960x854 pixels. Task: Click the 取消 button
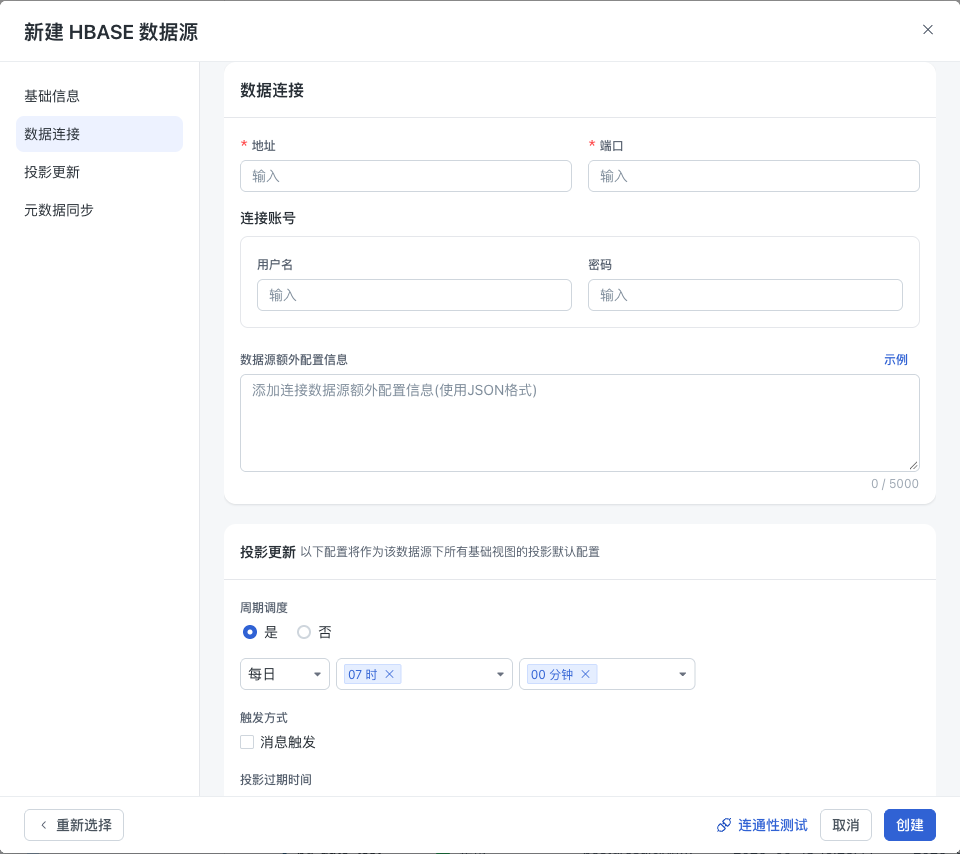(x=846, y=825)
